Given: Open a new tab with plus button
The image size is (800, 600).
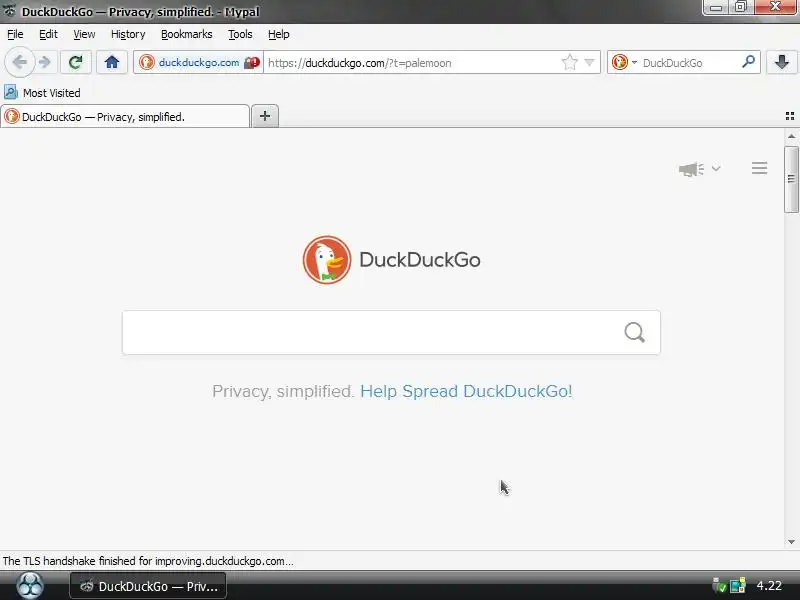Looking at the screenshot, I should pos(265,116).
